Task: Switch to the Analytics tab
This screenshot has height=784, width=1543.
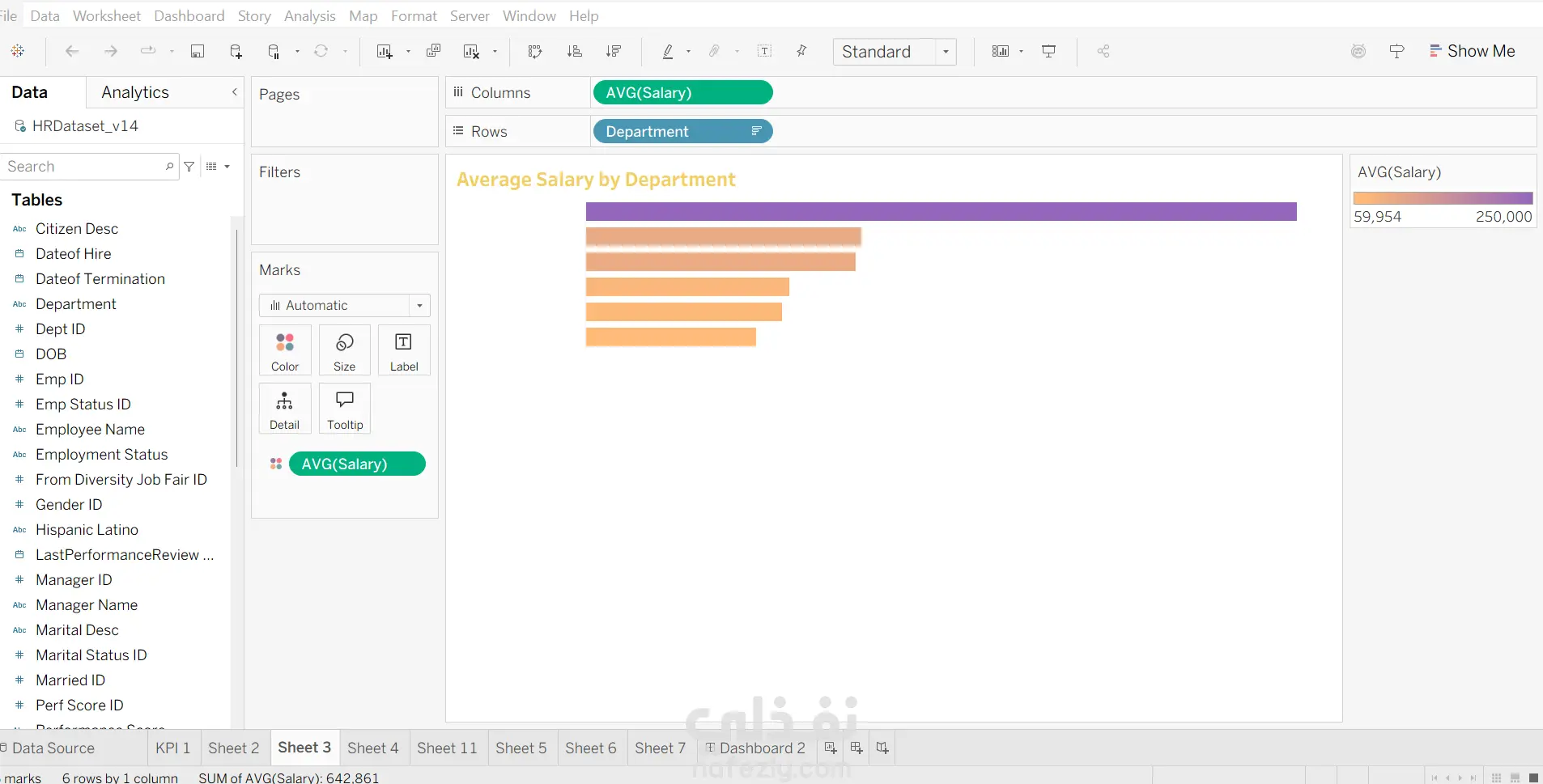Action: tap(135, 92)
